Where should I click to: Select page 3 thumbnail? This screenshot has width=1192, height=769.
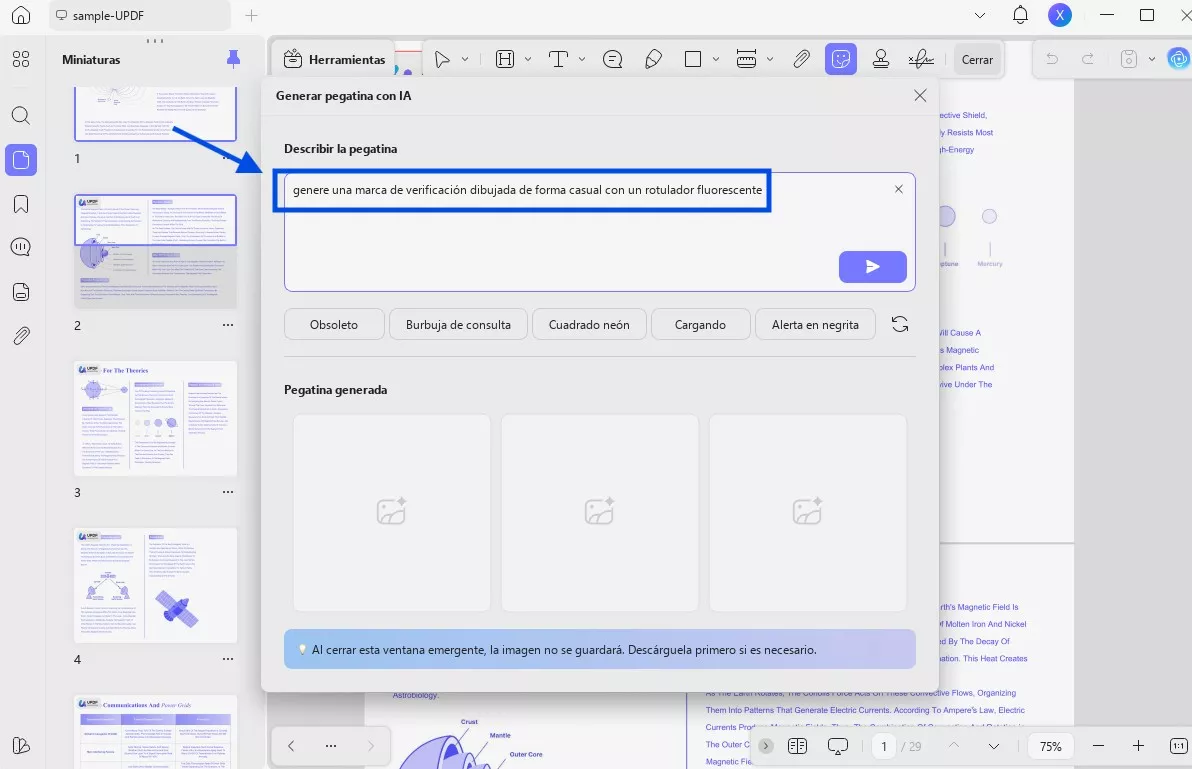[155, 419]
